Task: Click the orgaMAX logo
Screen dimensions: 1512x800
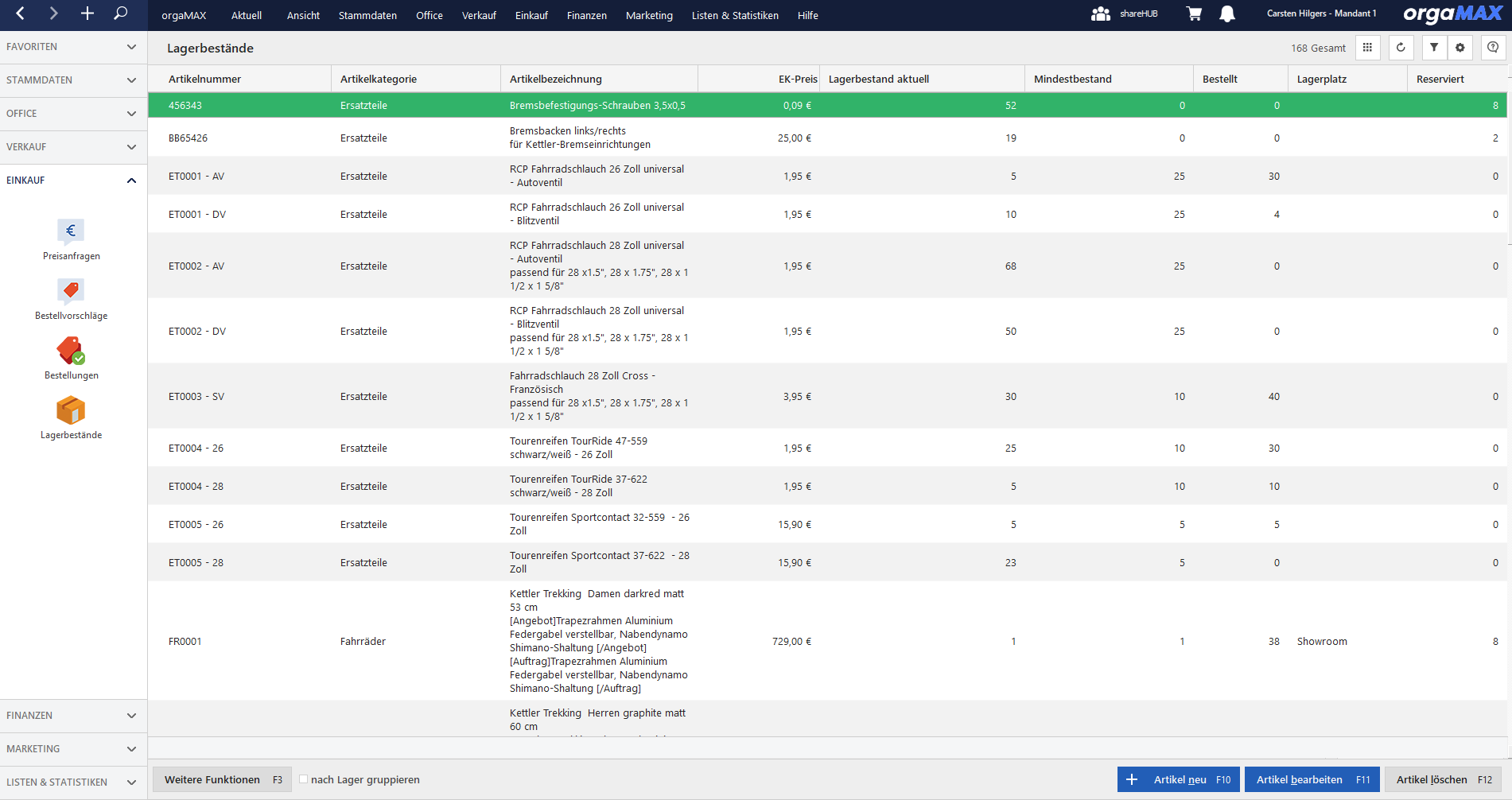Action: pyautogui.click(x=1452, y=14)
